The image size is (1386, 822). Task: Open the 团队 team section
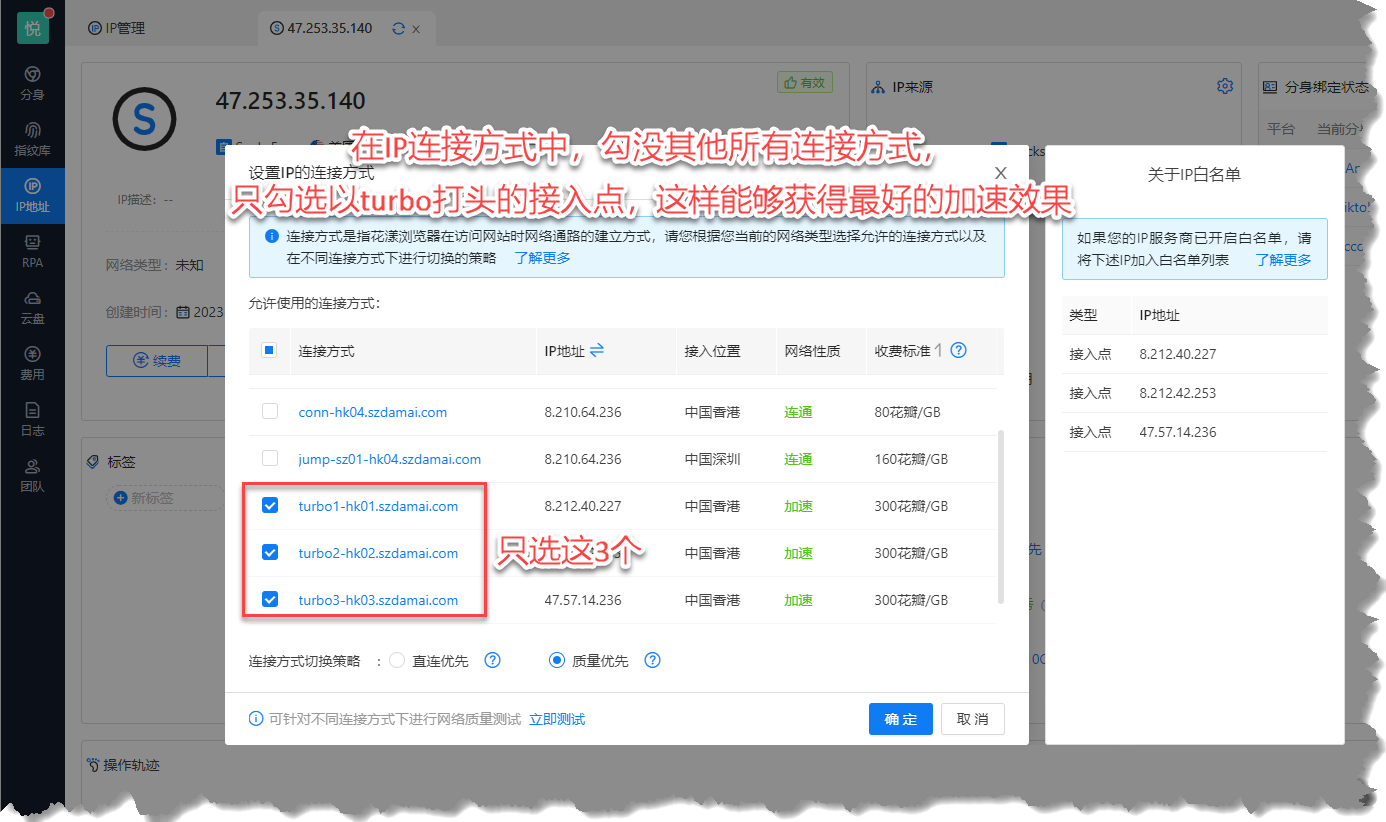point(32,476)
